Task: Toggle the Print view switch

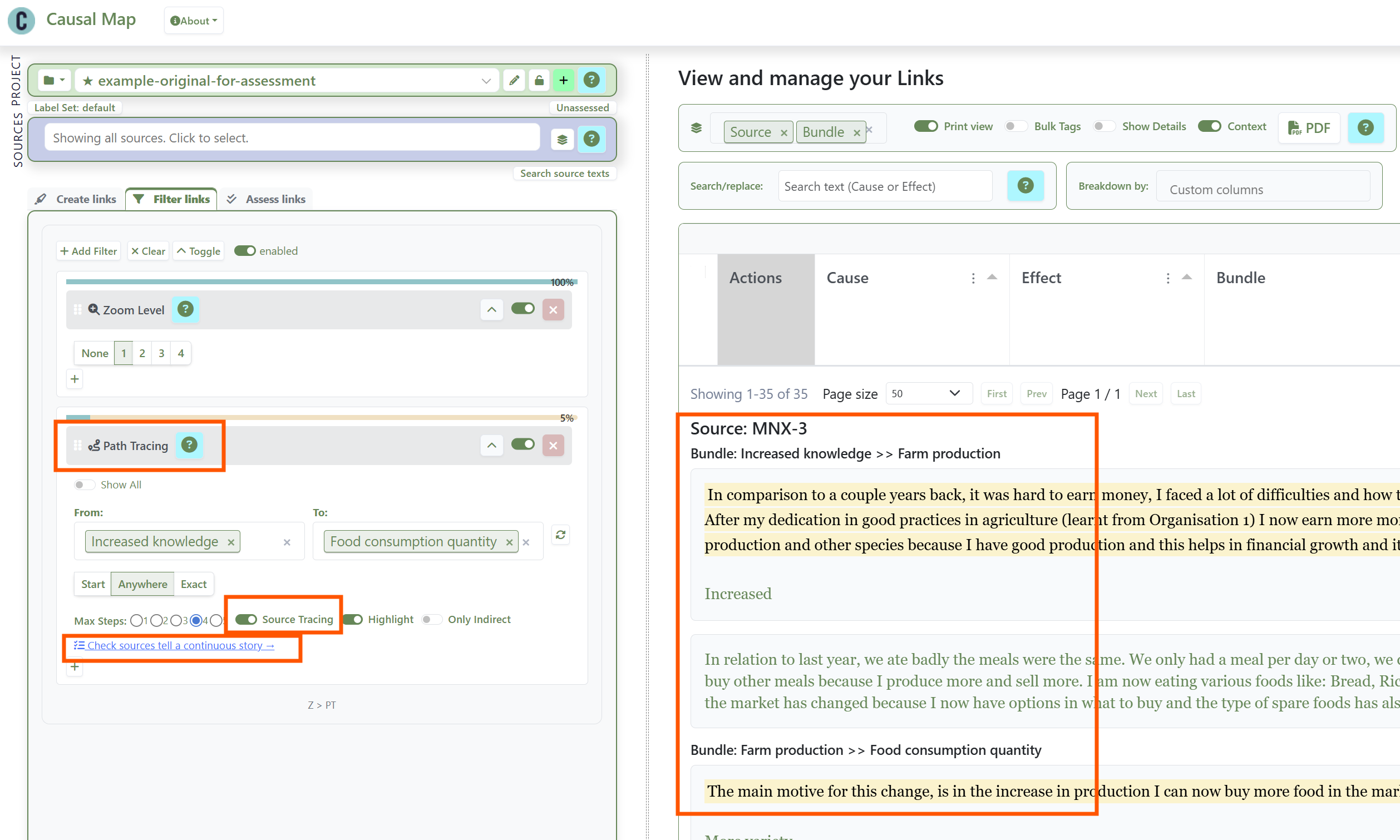Action: (926, 126)
